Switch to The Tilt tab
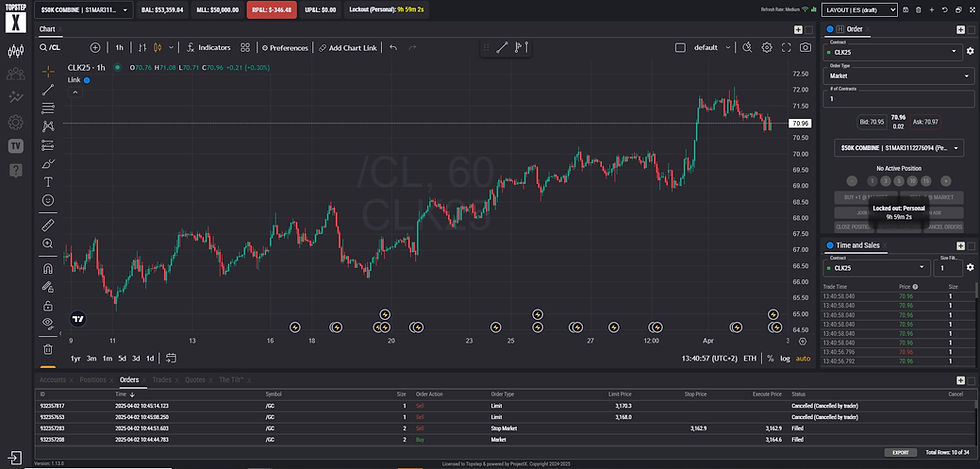This screenshot has height=469, width=980. (230, 380)
